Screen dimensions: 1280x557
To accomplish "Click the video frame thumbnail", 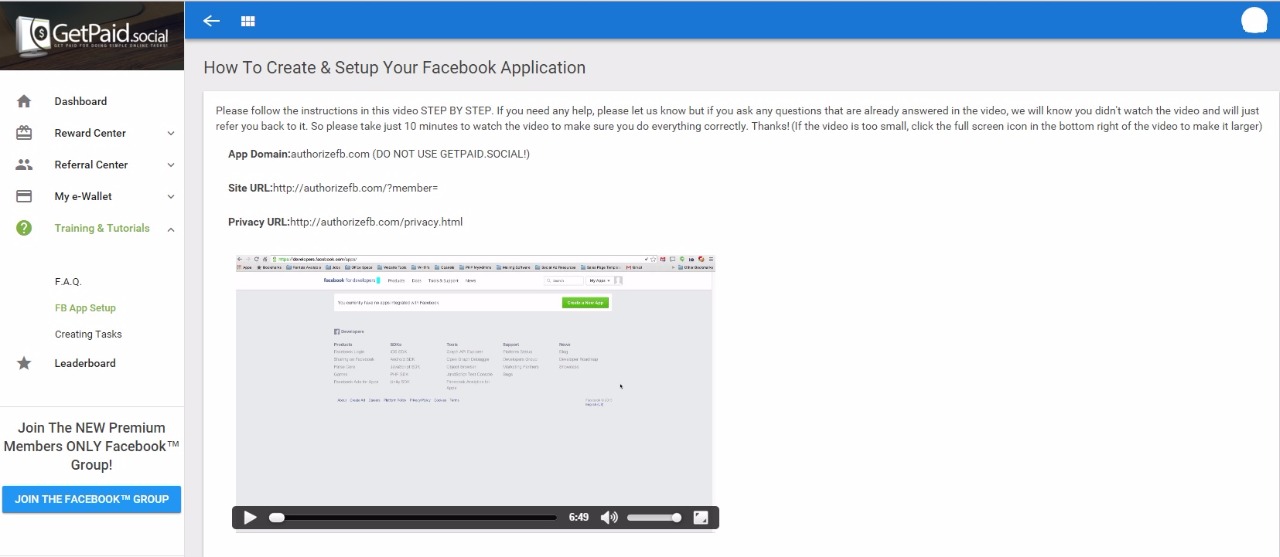I will 474,380.
